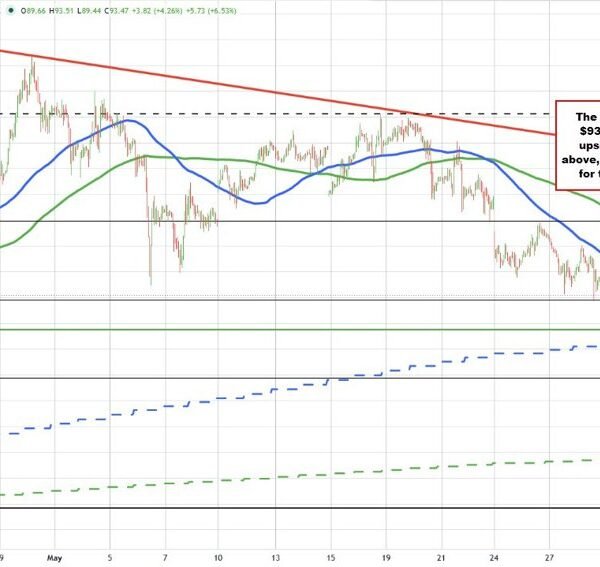Viewport: 600px width, 567px height.
Task: Select the open value O89.66
Action: [x=33, y=11]
